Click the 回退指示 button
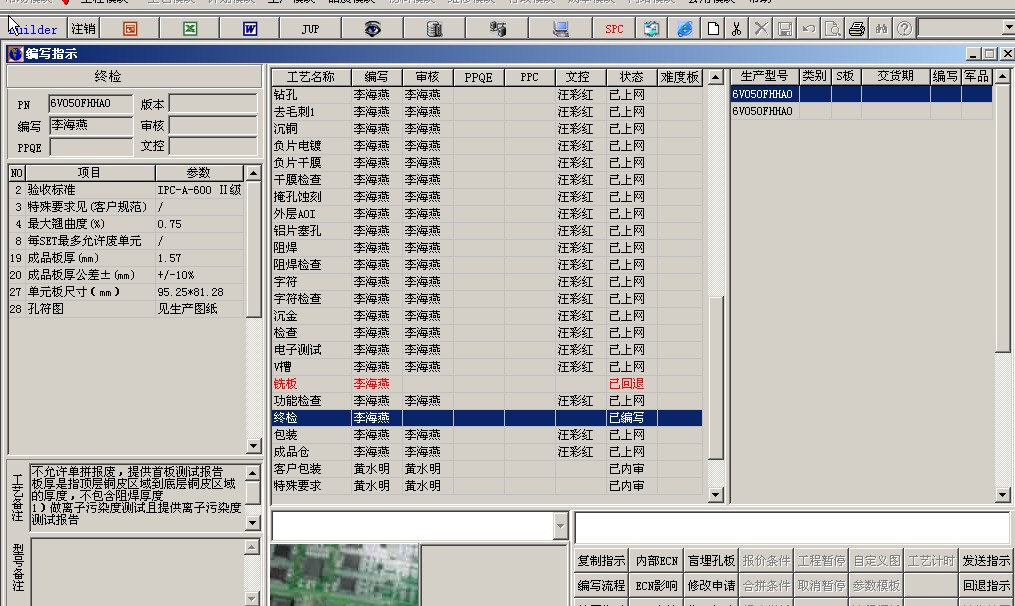 coord(986,585)
